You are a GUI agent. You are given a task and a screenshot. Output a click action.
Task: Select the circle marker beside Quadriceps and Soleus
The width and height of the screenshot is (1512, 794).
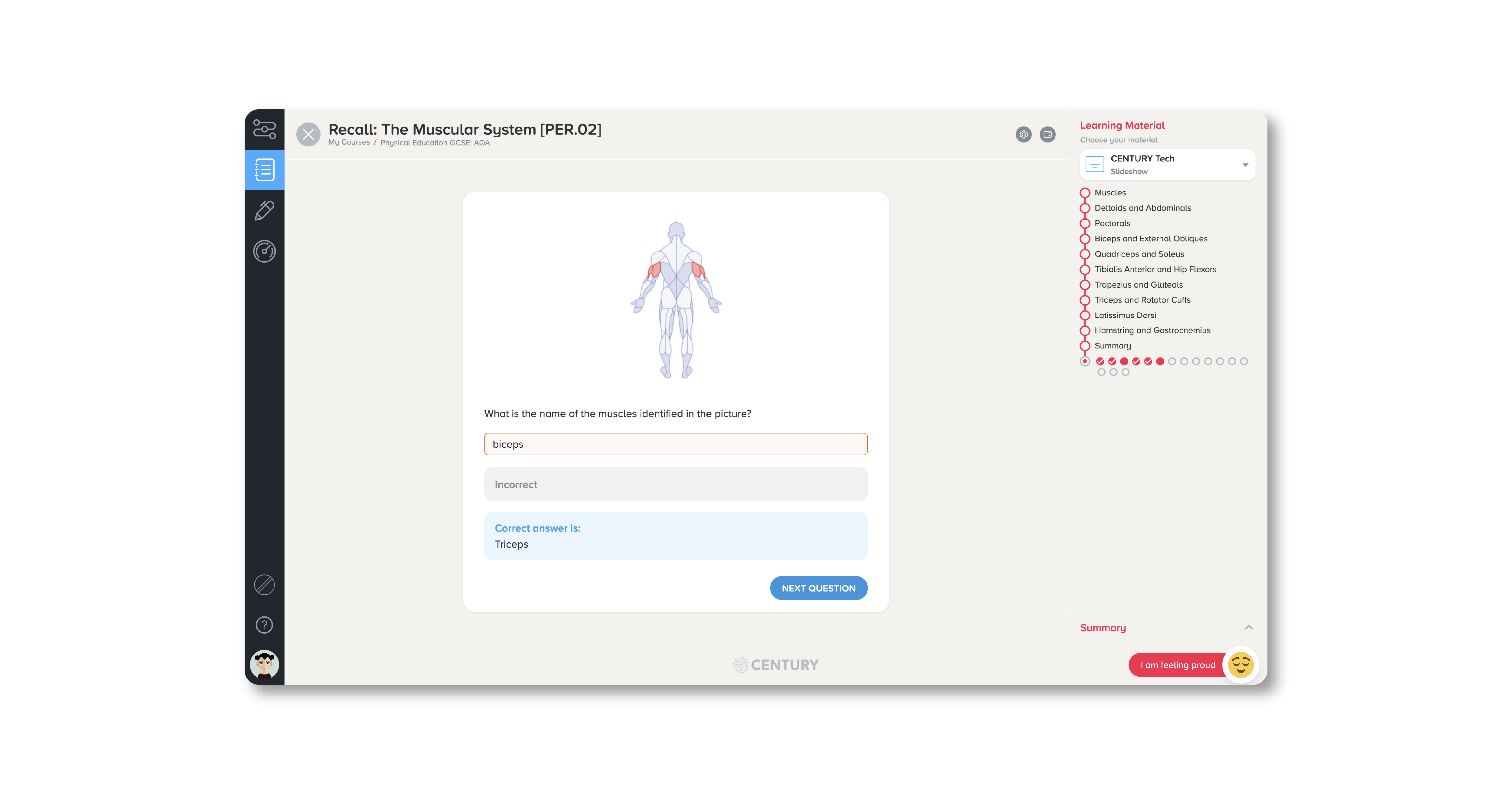pyautogui.click(x=1085, y=254)
